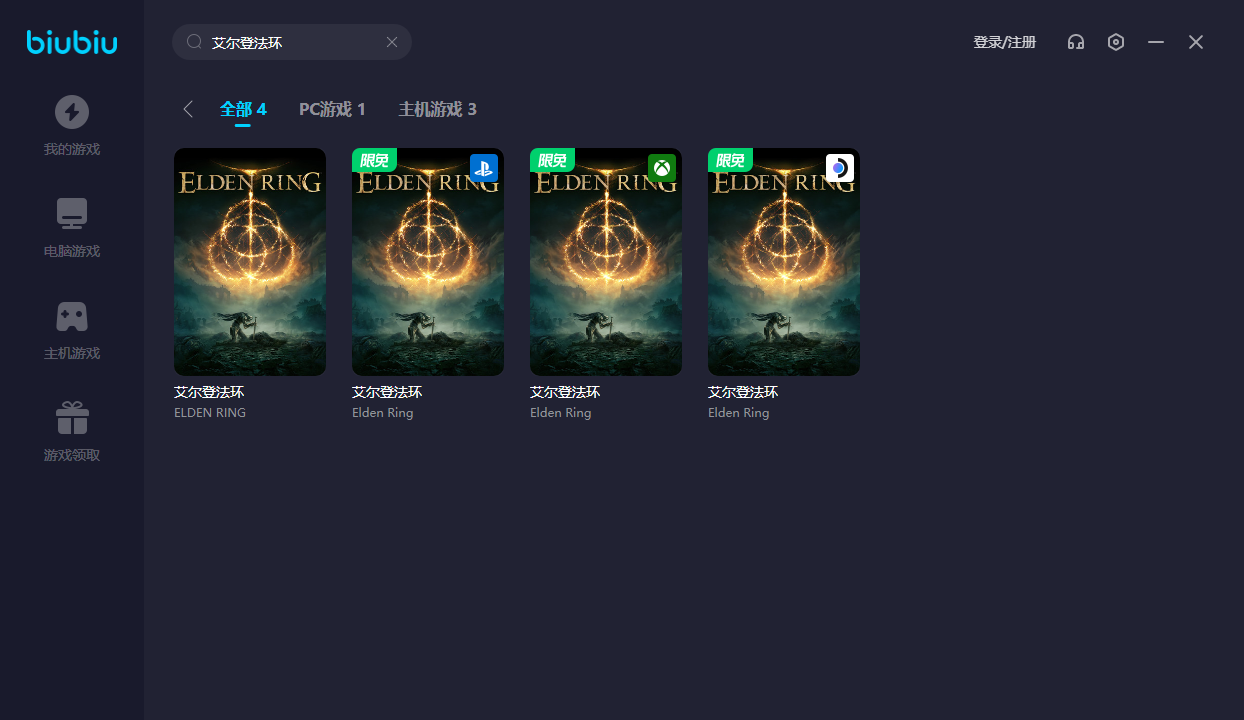Open the game gift claim icon

[x=72, y=418]
